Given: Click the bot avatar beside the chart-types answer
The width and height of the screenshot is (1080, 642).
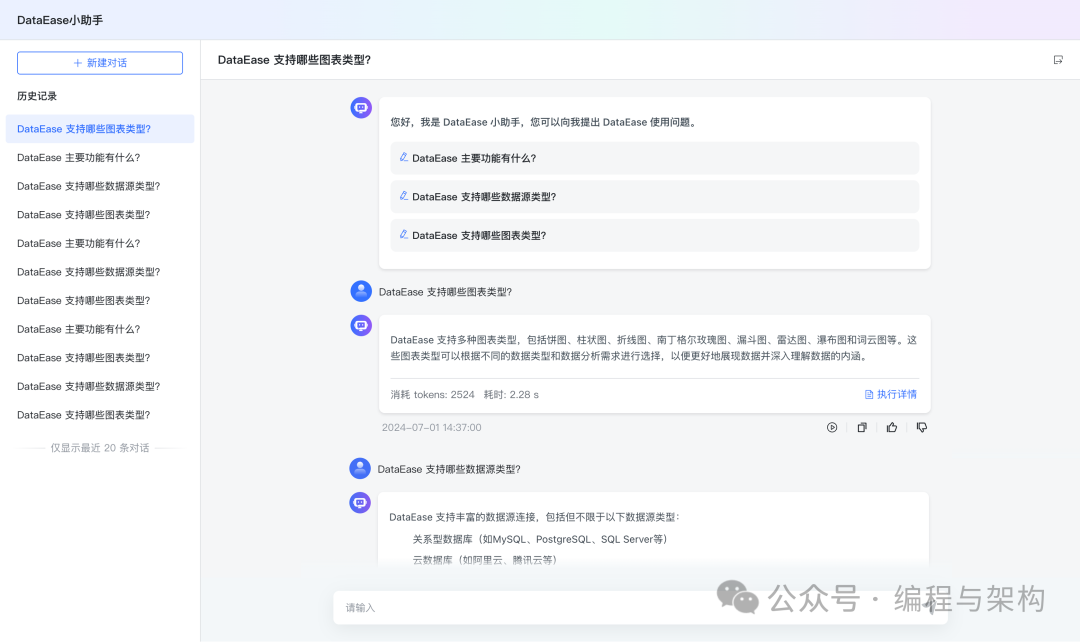Looking at the screenshot, I should tap(361, 325).
